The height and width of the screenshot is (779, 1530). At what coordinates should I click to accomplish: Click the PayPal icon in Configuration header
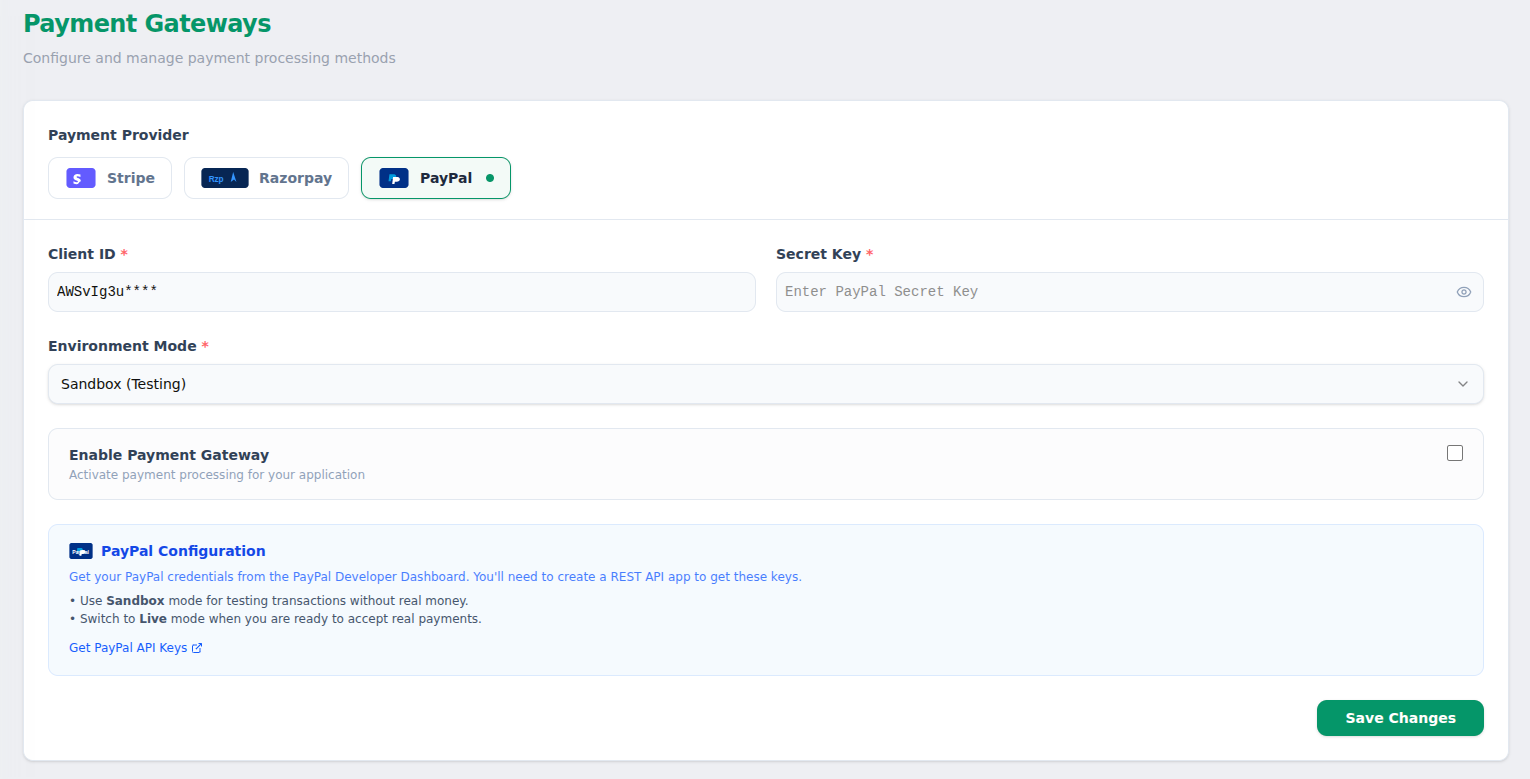pyautogui.click(x=81, y=551)
